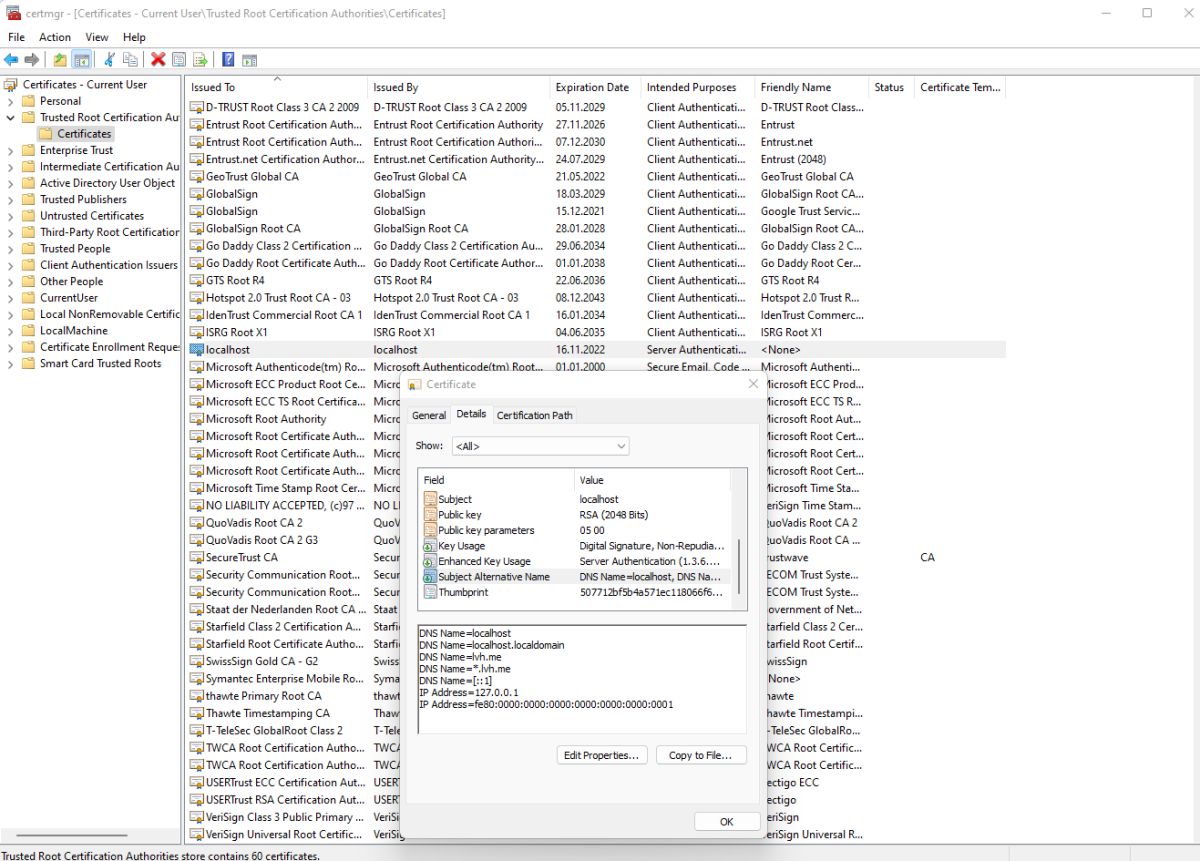Click the localhost certificate icon in list
1200x861 pixels.
[197, 350]
